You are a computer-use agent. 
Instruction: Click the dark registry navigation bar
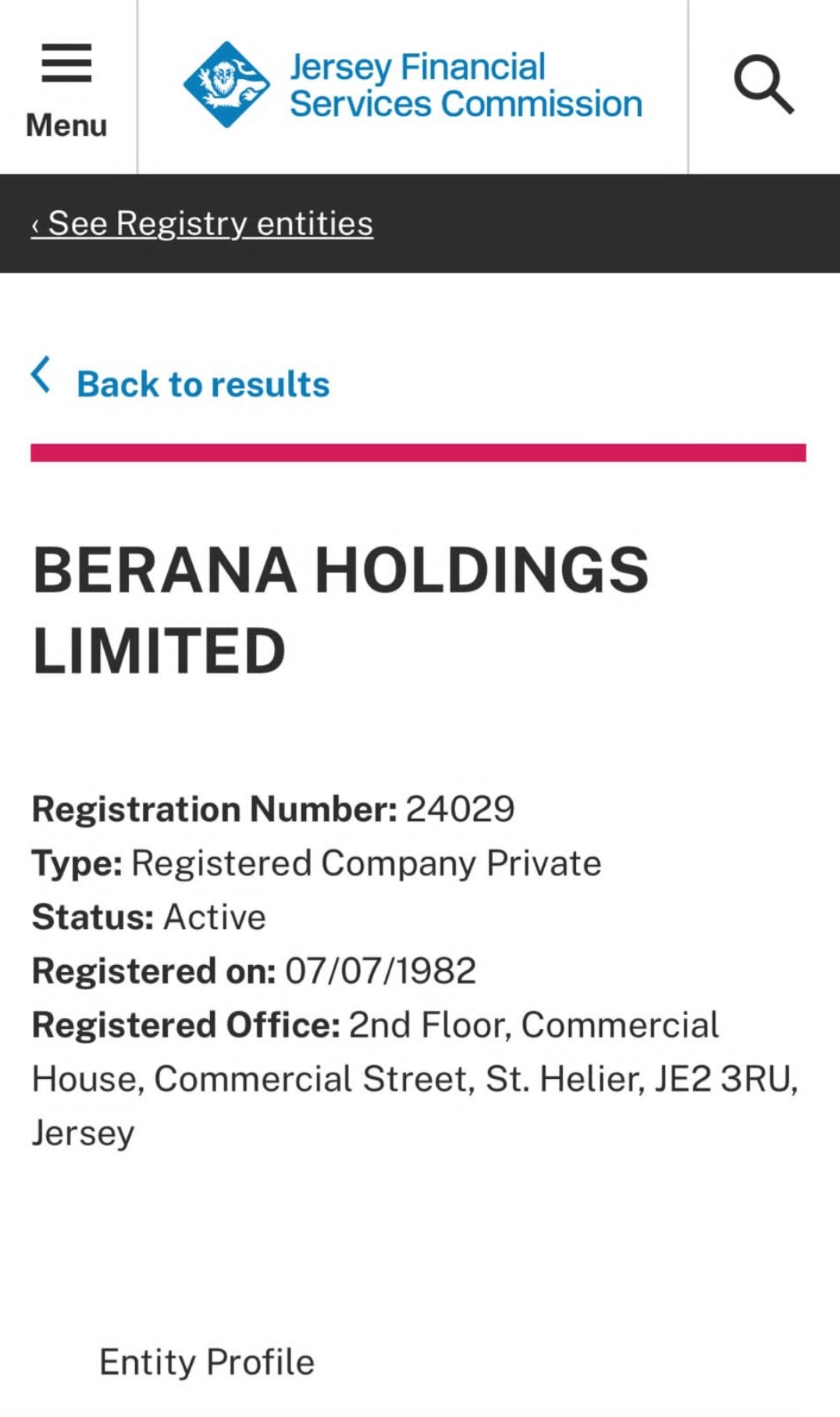point(420,223)
